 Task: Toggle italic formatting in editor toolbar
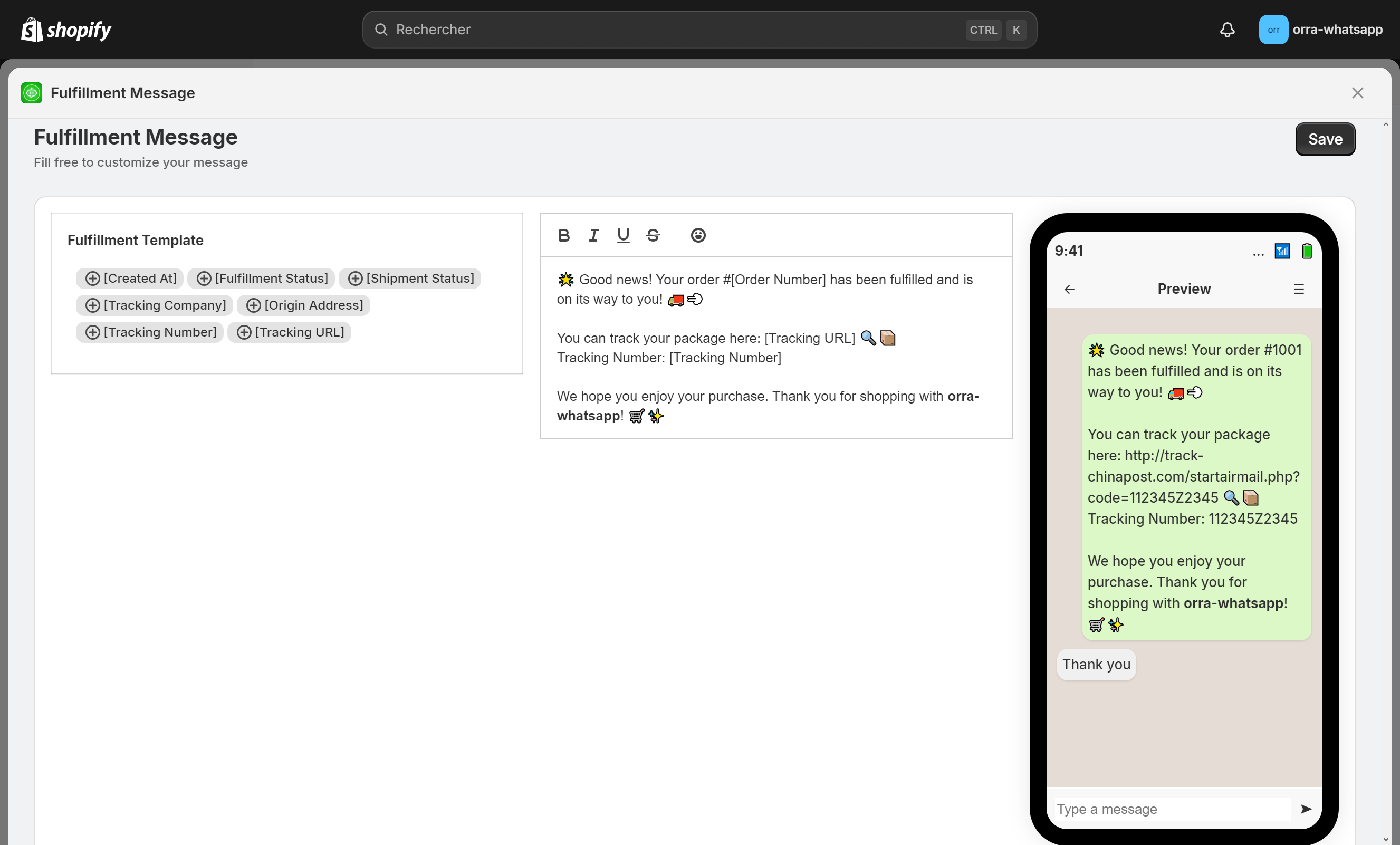[x=593, y=235]
